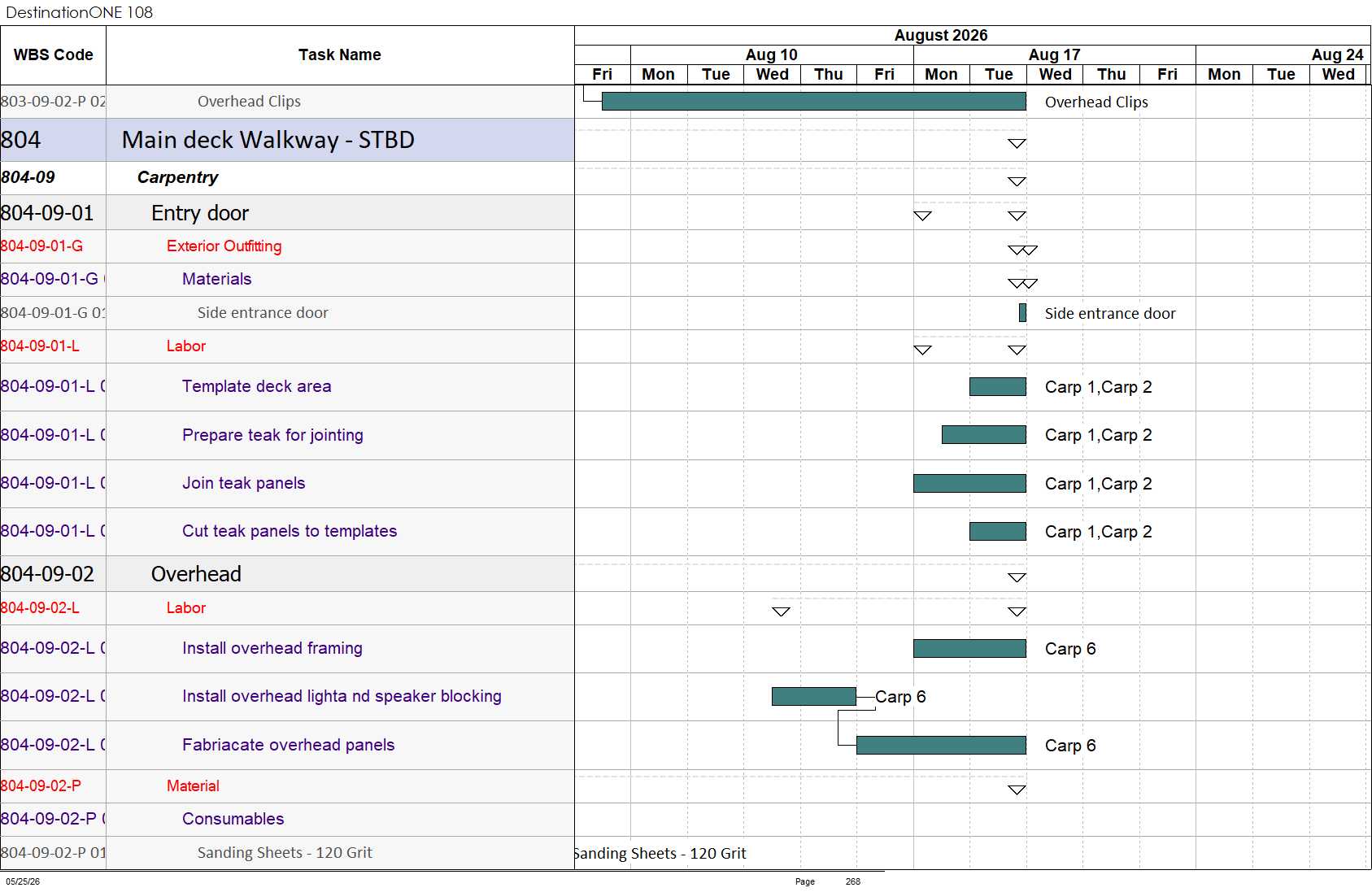The height and width of the screenshot is (892, 1372).
Task: Click the Overhead Labor summary start triangle
Action: (x=781, y=611)
